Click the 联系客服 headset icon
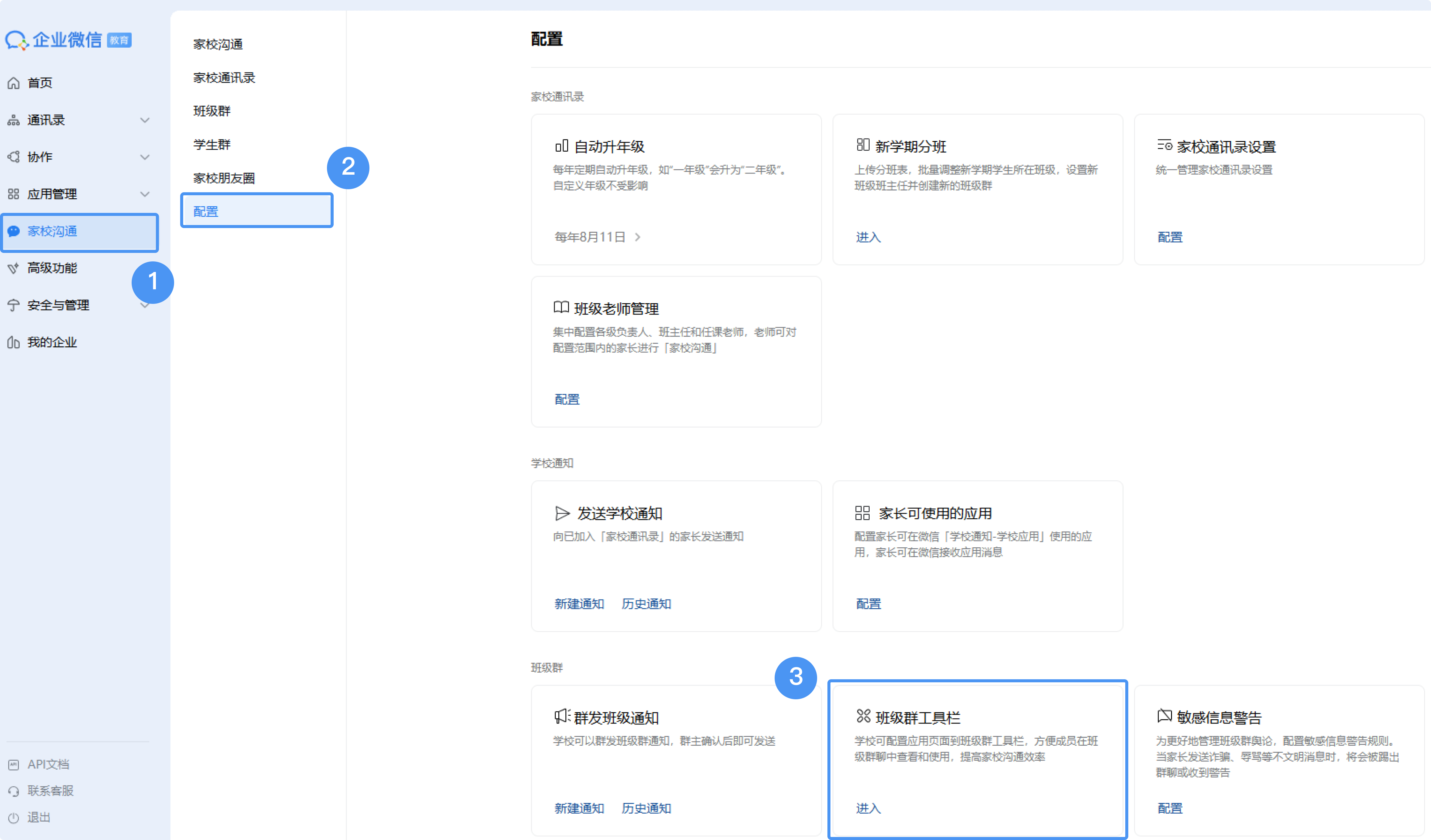This screenshot has height=840, width=1431. tap(14, 791)
